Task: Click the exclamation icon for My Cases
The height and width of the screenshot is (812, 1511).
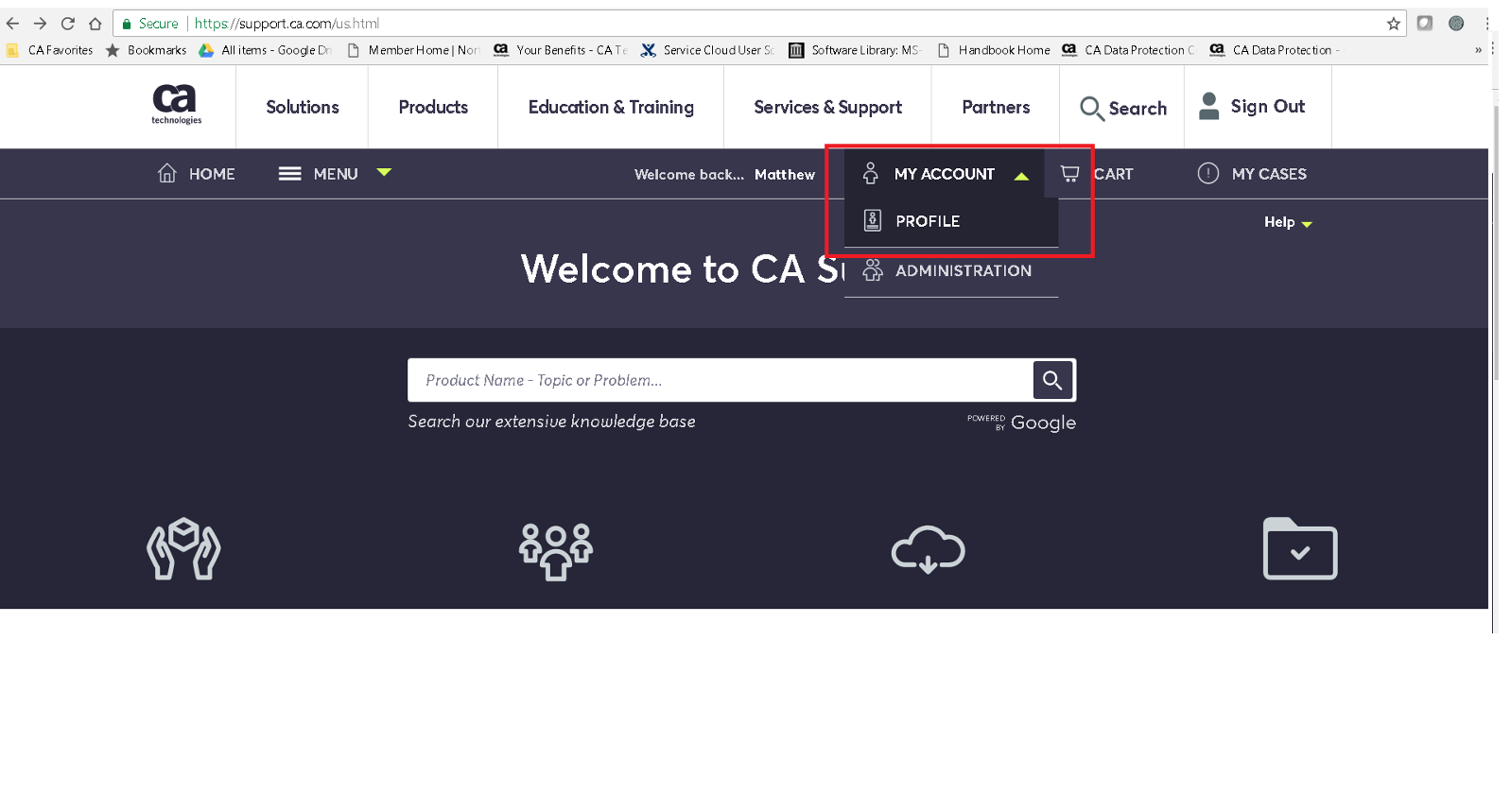Action: point(1207,173)
